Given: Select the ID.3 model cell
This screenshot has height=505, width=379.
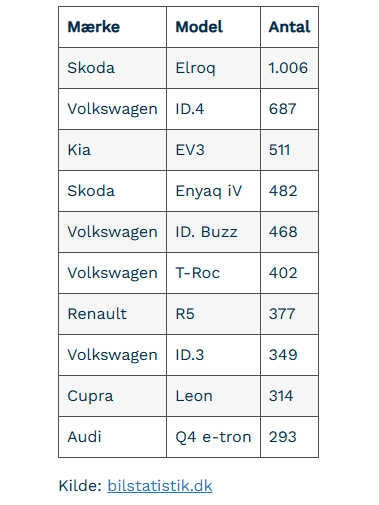Looking at the screenshot, I should [213, 355].
